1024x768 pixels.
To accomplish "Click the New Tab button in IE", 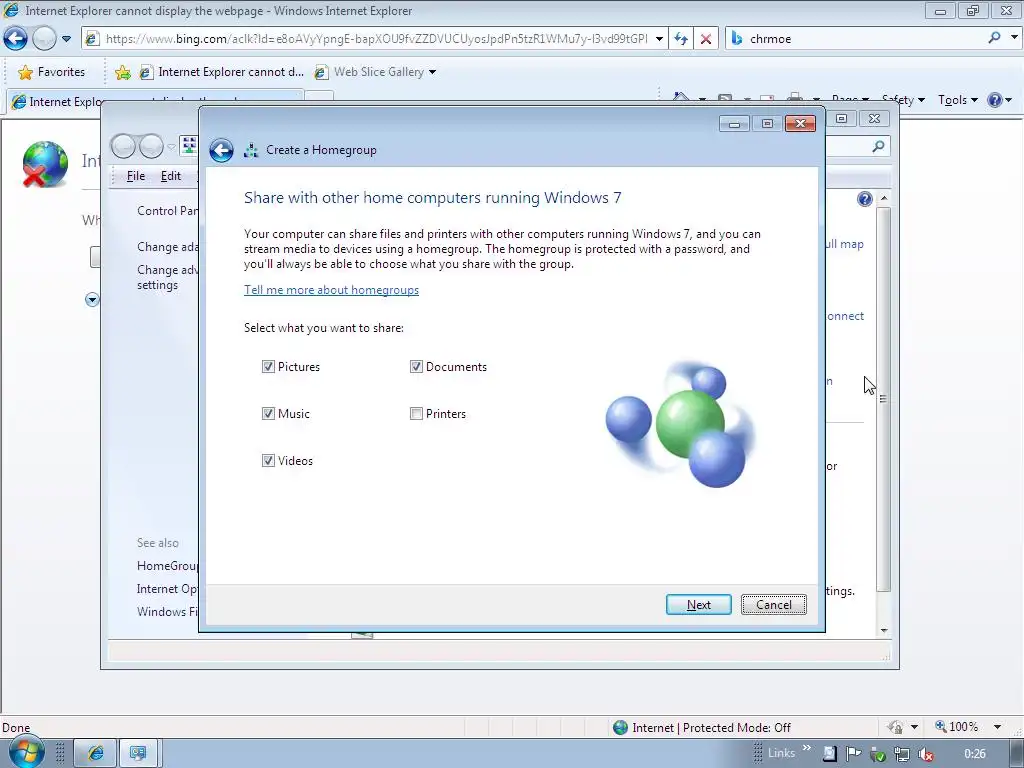I will point(320,98).
